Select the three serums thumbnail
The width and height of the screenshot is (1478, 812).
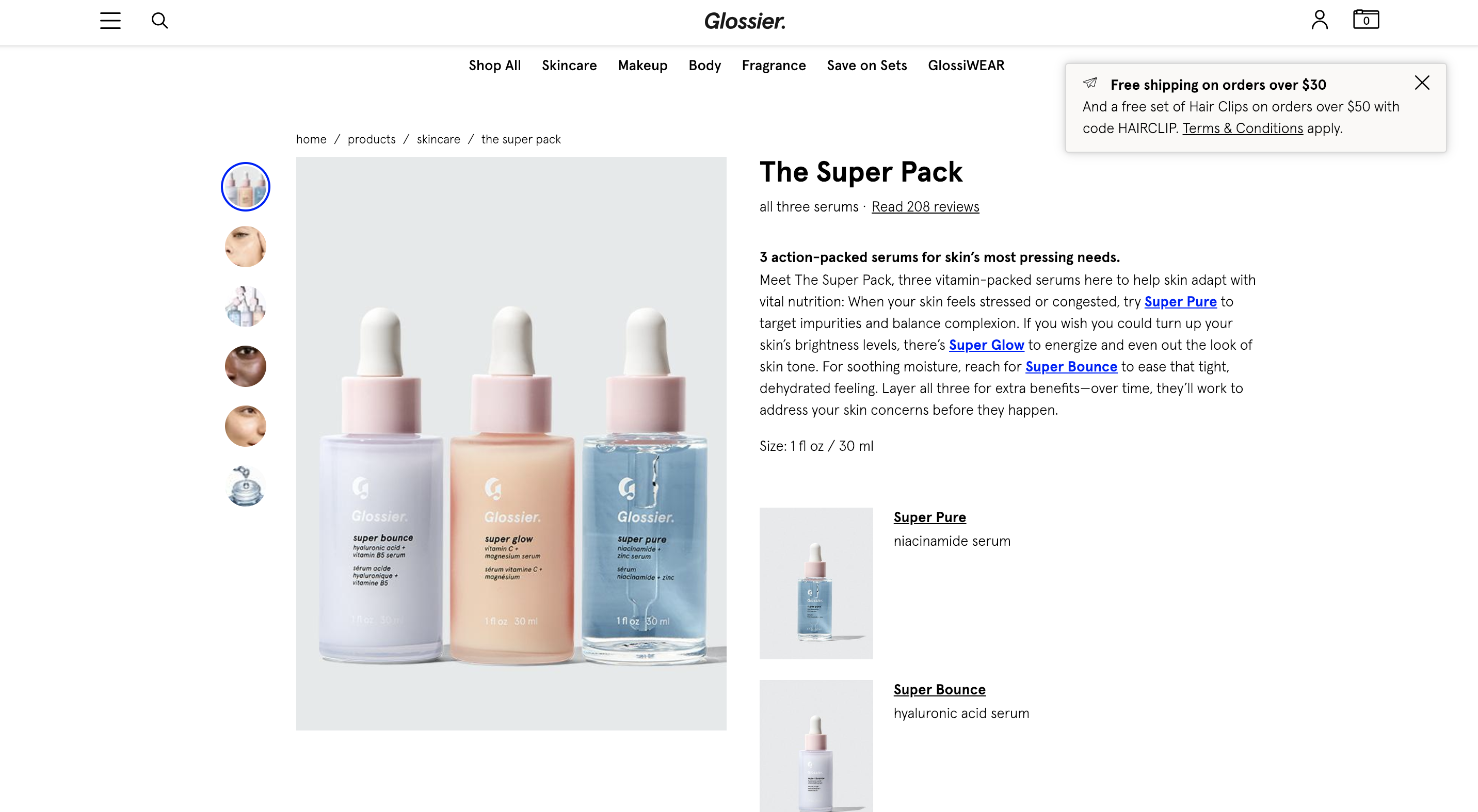click(x=246, y=187)
